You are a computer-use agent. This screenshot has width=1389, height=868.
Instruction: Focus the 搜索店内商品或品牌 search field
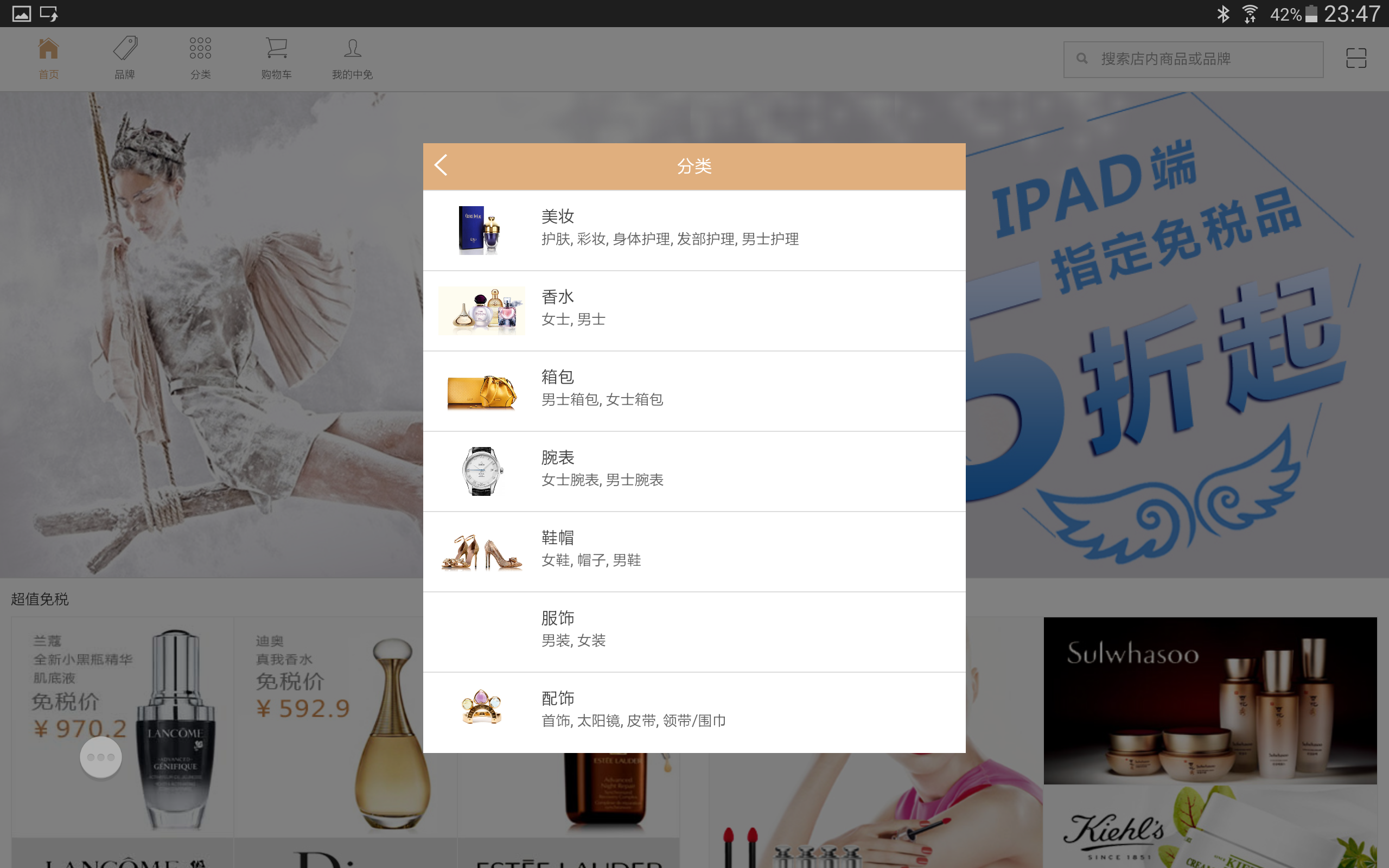coord(1193,59)
